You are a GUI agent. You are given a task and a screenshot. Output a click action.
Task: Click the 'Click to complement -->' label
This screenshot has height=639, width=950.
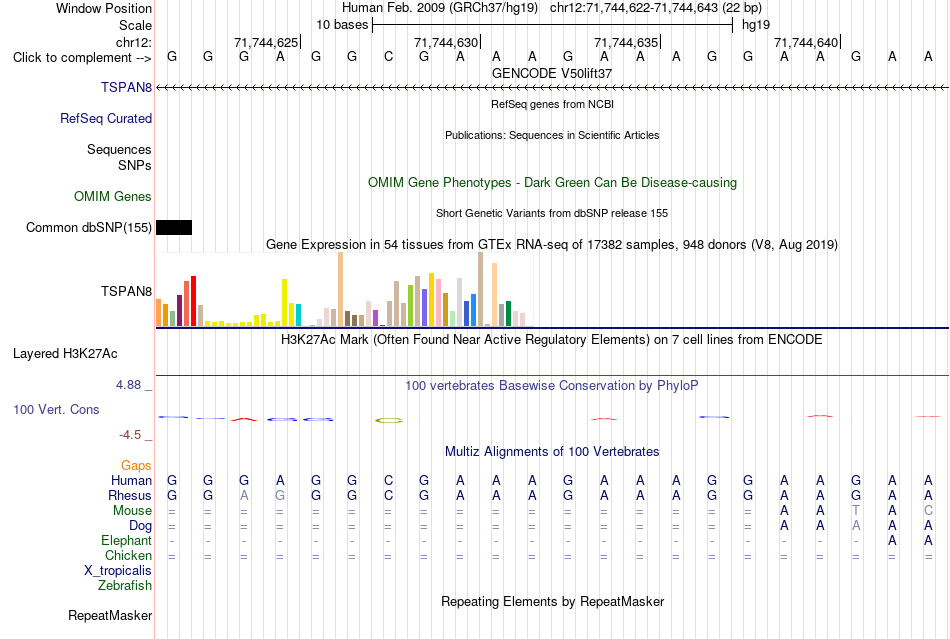(82, 58)
